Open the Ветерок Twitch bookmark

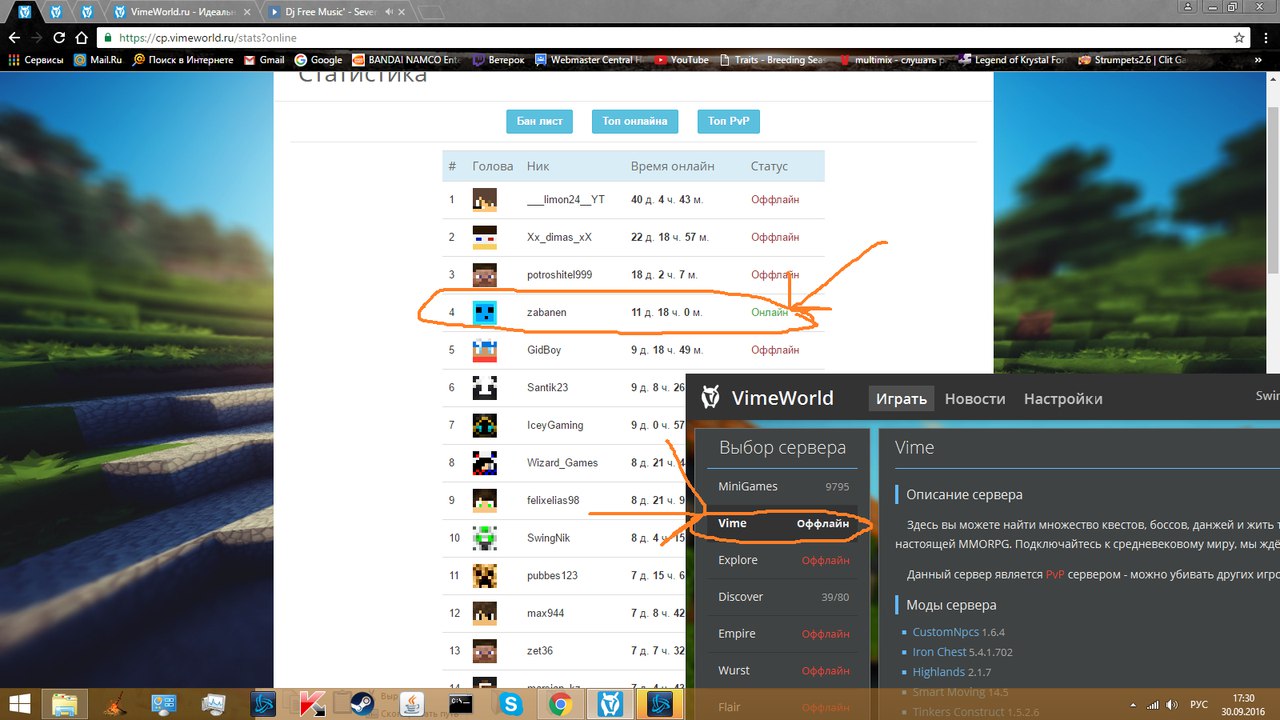(498, 60)
